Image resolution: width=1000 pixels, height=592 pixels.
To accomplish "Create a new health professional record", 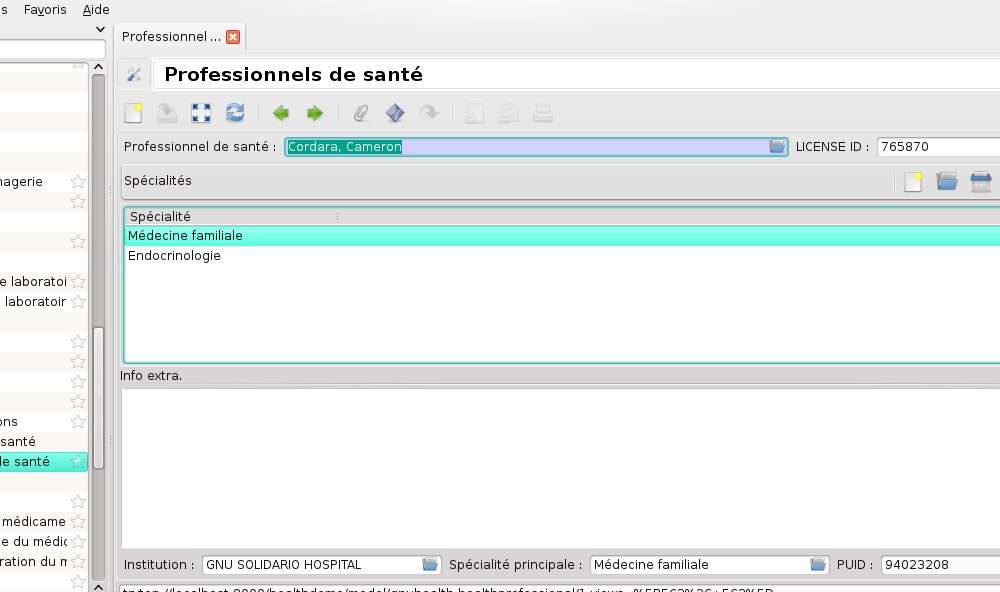I will click(x=133, y=113).
